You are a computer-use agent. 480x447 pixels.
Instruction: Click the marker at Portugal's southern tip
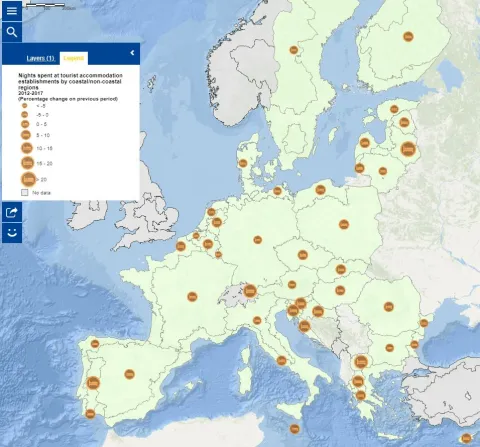(90, 414)
